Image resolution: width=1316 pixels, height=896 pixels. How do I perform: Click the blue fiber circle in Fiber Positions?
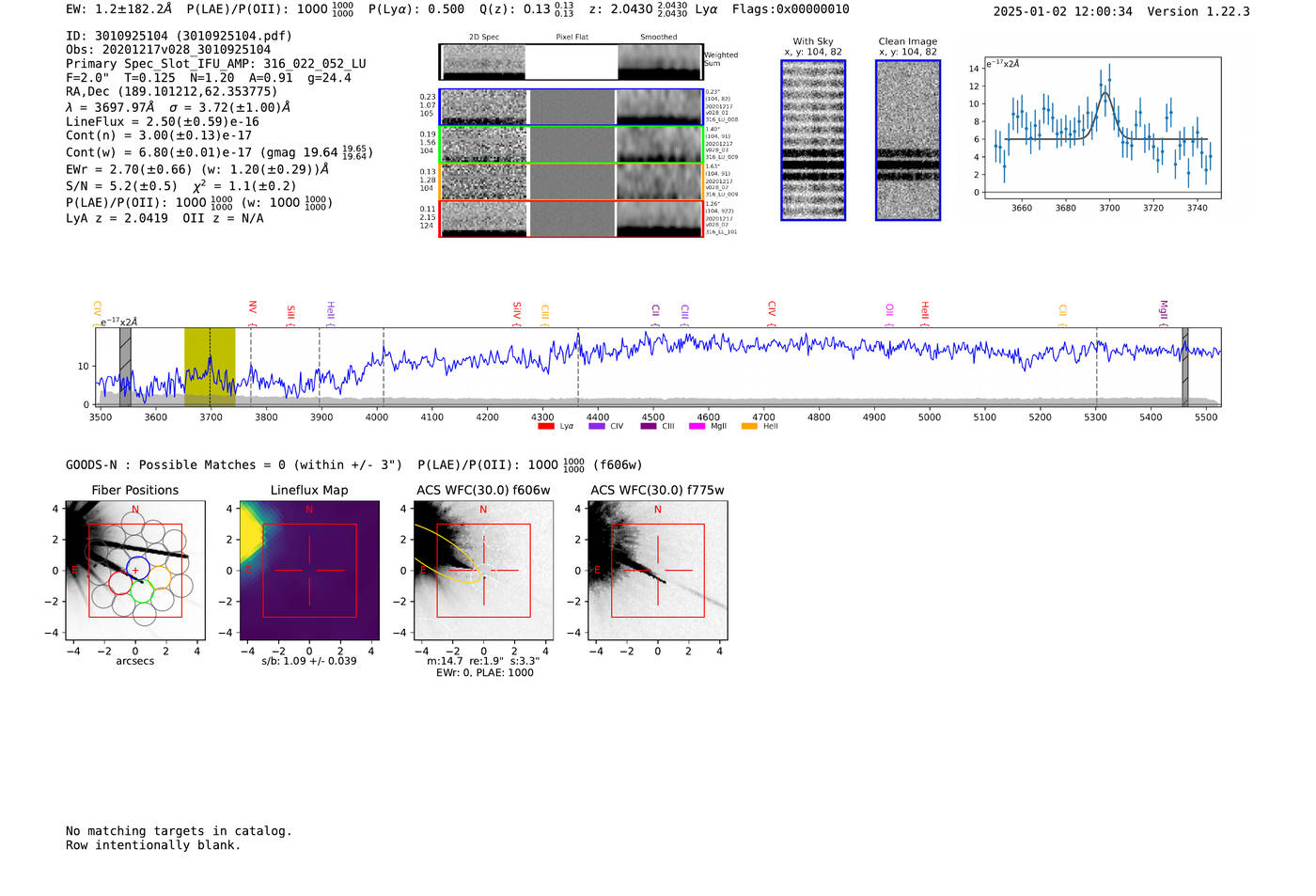pos(138,568)
